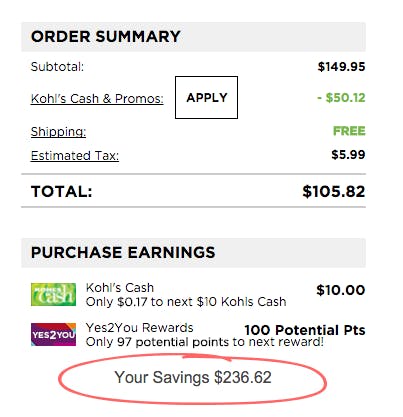Click 'Only 97 potential points to next reward'
This screenshot has height=417, width=403.
pos(205,342)
